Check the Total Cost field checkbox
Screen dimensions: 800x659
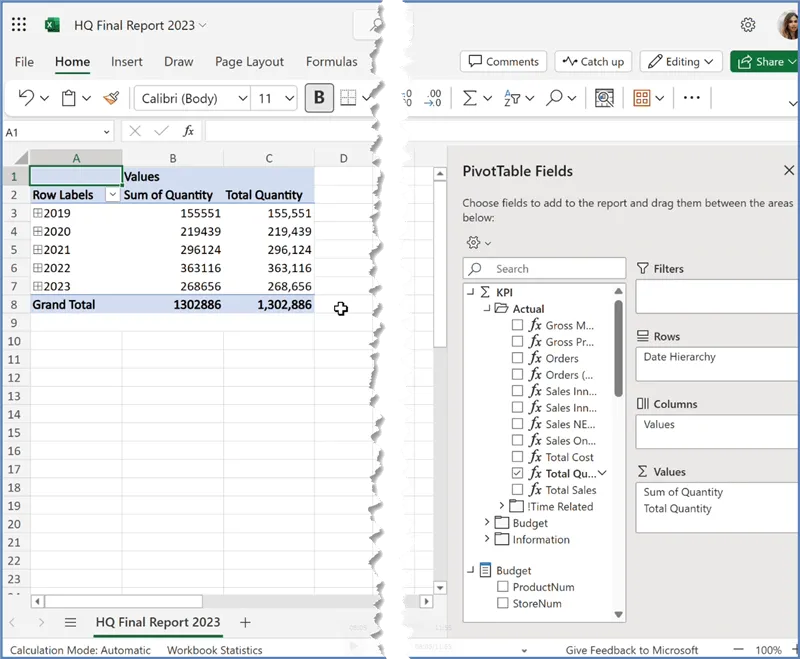pyautogui.click(x=517, y=457)
